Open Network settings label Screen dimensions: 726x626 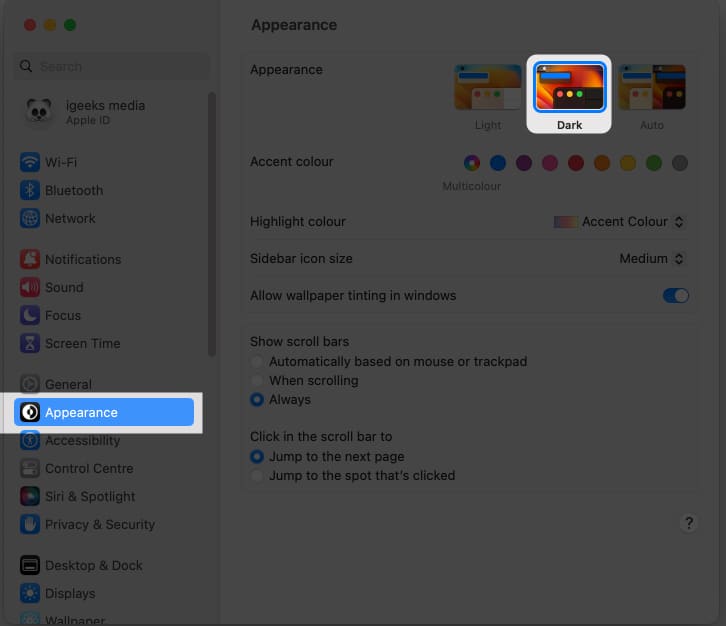pyautogui.click(x=70, y=218)
